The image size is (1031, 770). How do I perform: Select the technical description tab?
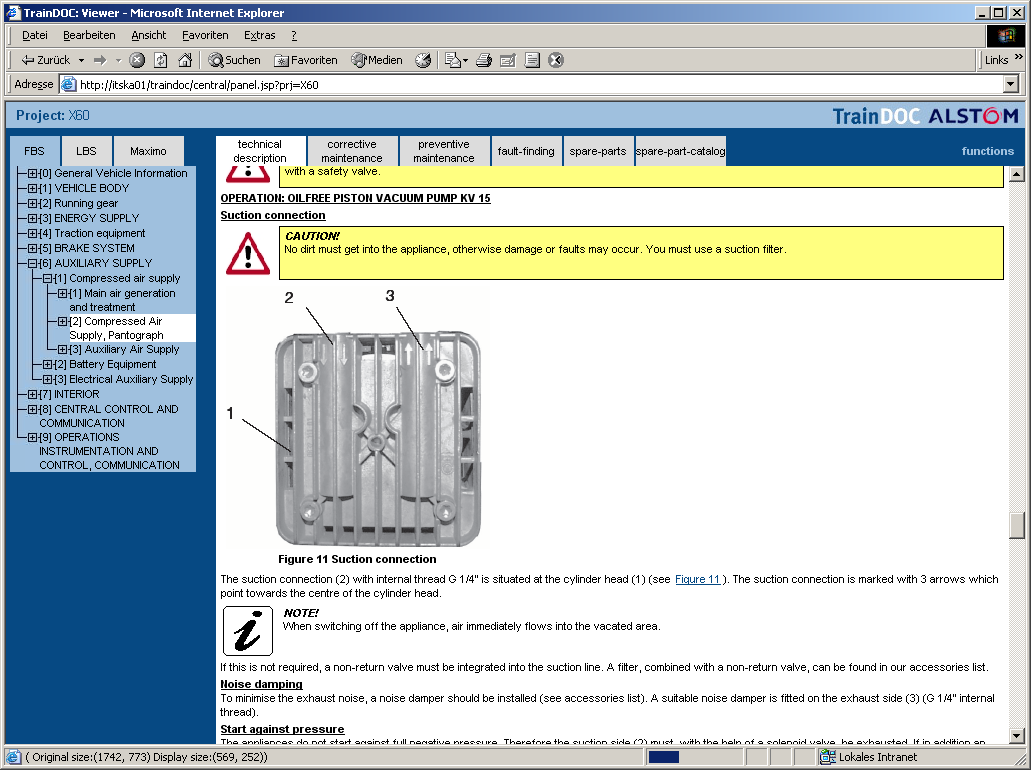click(x=260, y=151)
